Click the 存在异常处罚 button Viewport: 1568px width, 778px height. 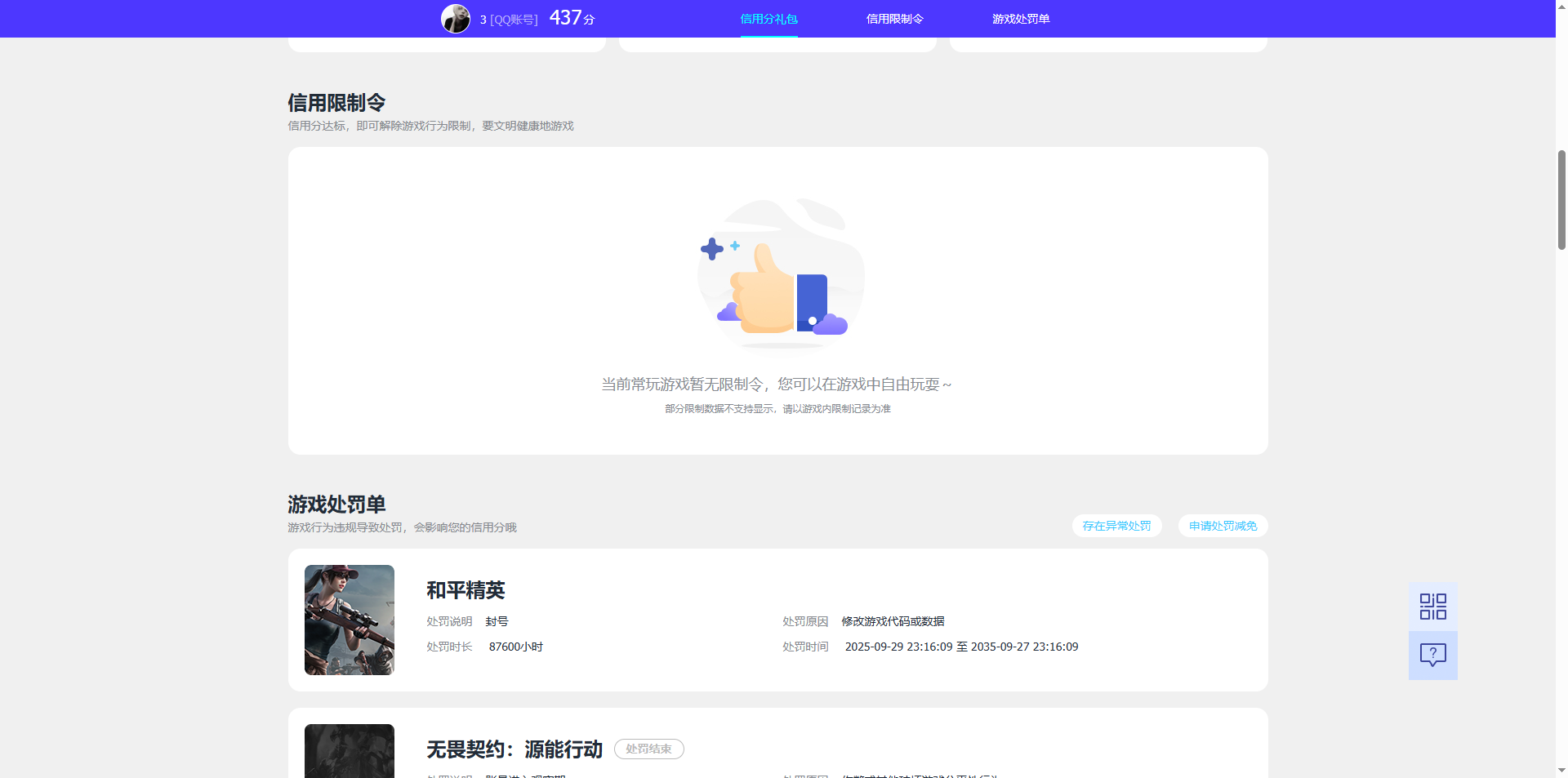click(1116, 526)
